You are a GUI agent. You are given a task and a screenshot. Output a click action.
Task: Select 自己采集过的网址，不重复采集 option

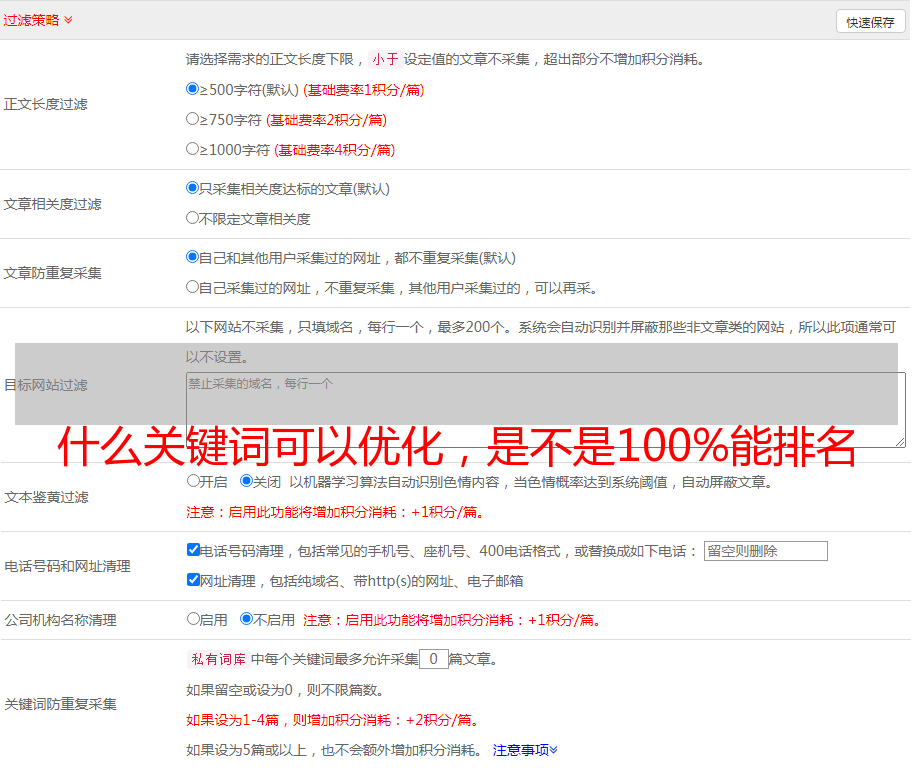tap(193, 287)
